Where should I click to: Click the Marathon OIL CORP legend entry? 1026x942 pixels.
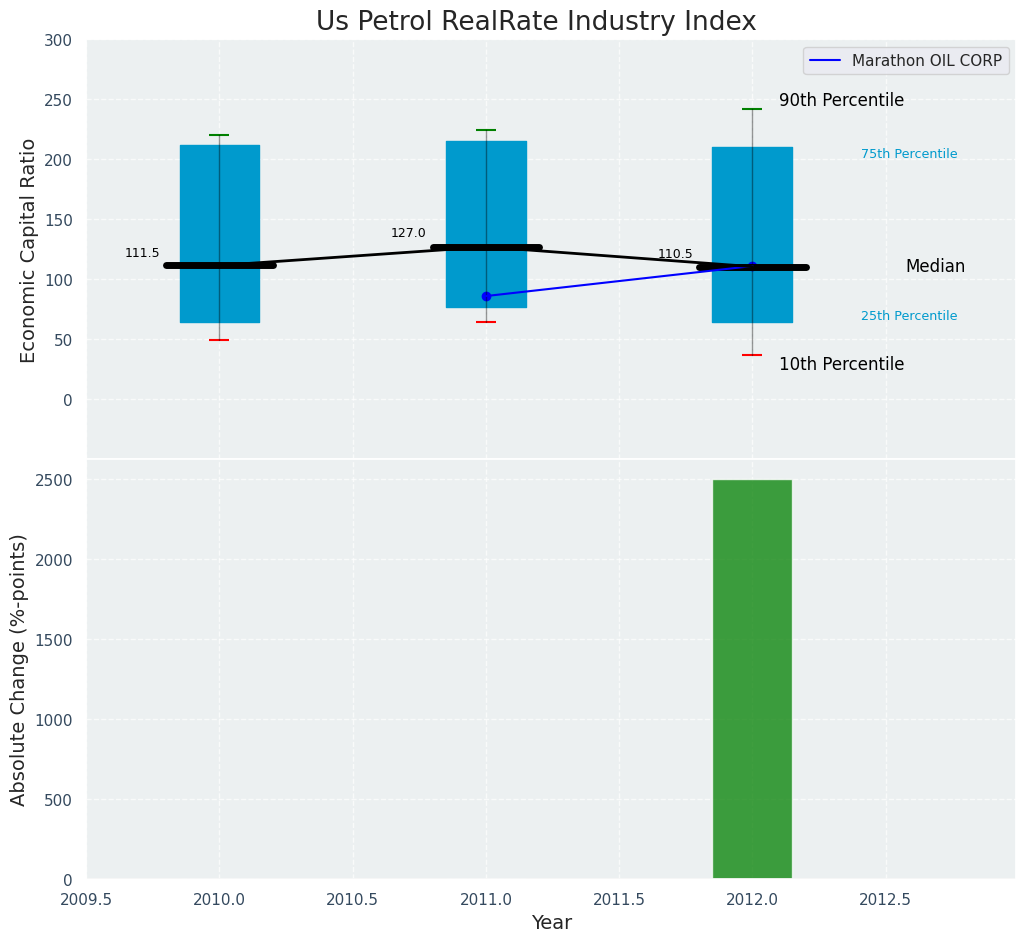point(925,61)
